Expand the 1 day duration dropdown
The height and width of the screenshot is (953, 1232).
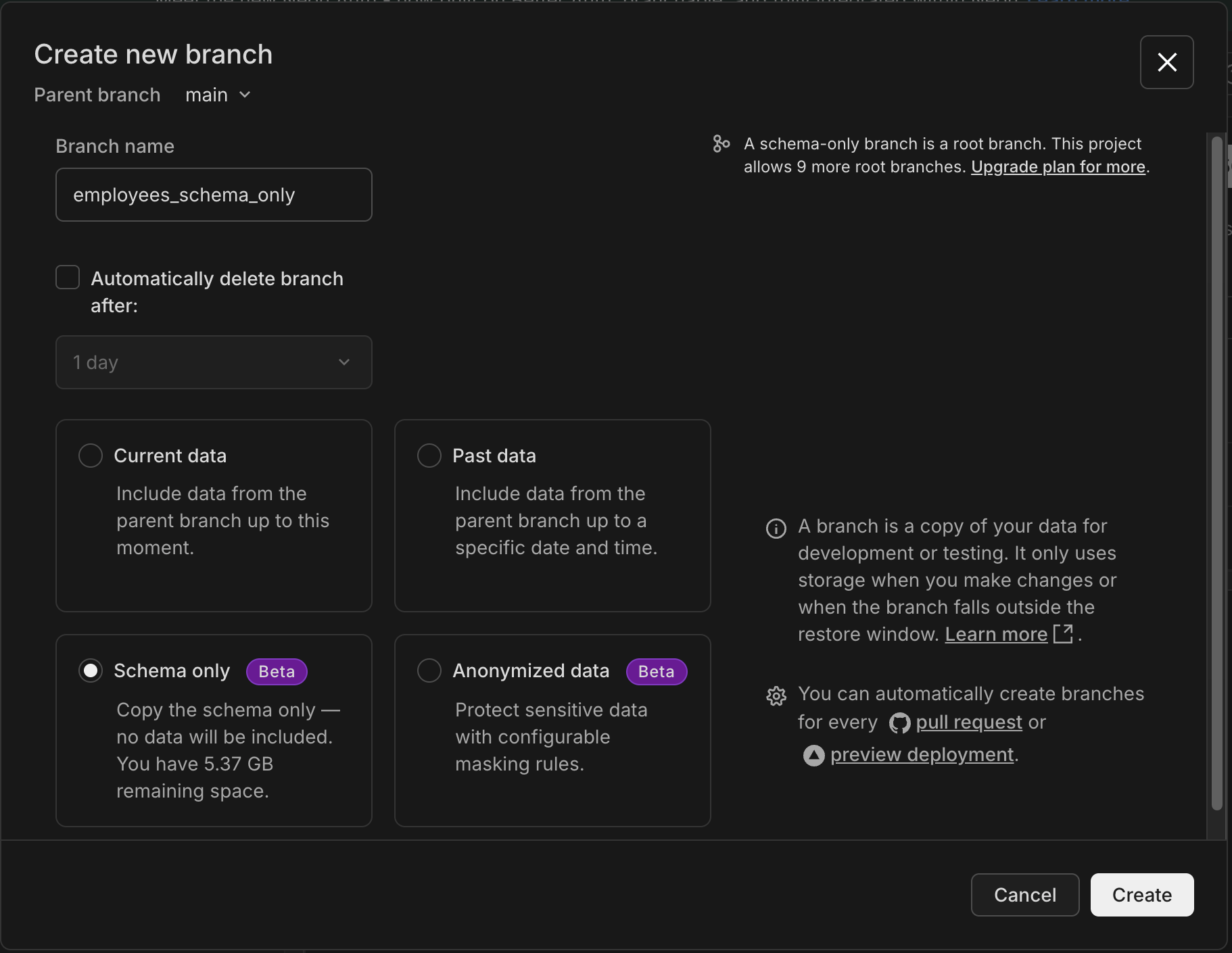pyautogui.click(x=214, y=362)
